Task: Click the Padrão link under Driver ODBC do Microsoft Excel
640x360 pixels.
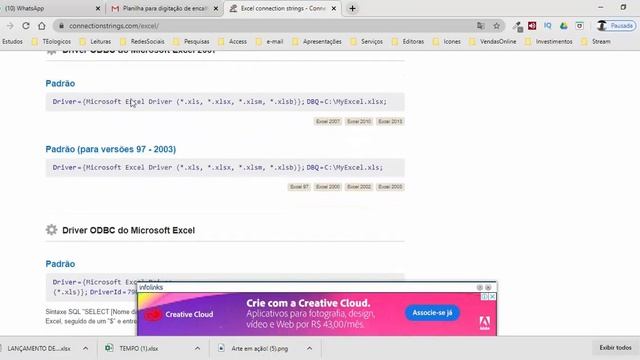Action: pyautogui.click(x=60, y=264)
